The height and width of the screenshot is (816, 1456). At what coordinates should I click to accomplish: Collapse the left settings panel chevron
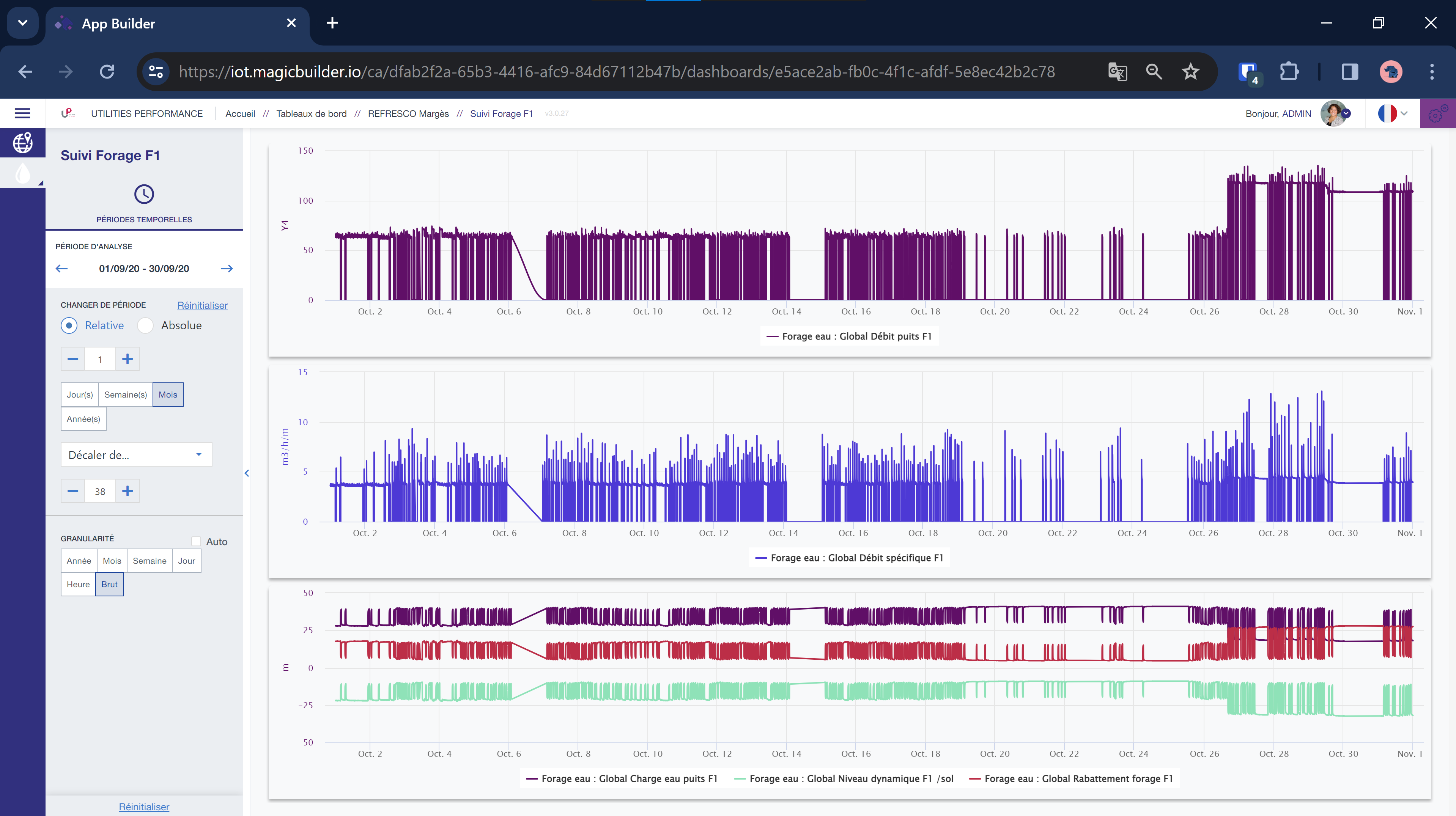pos(246,473)
